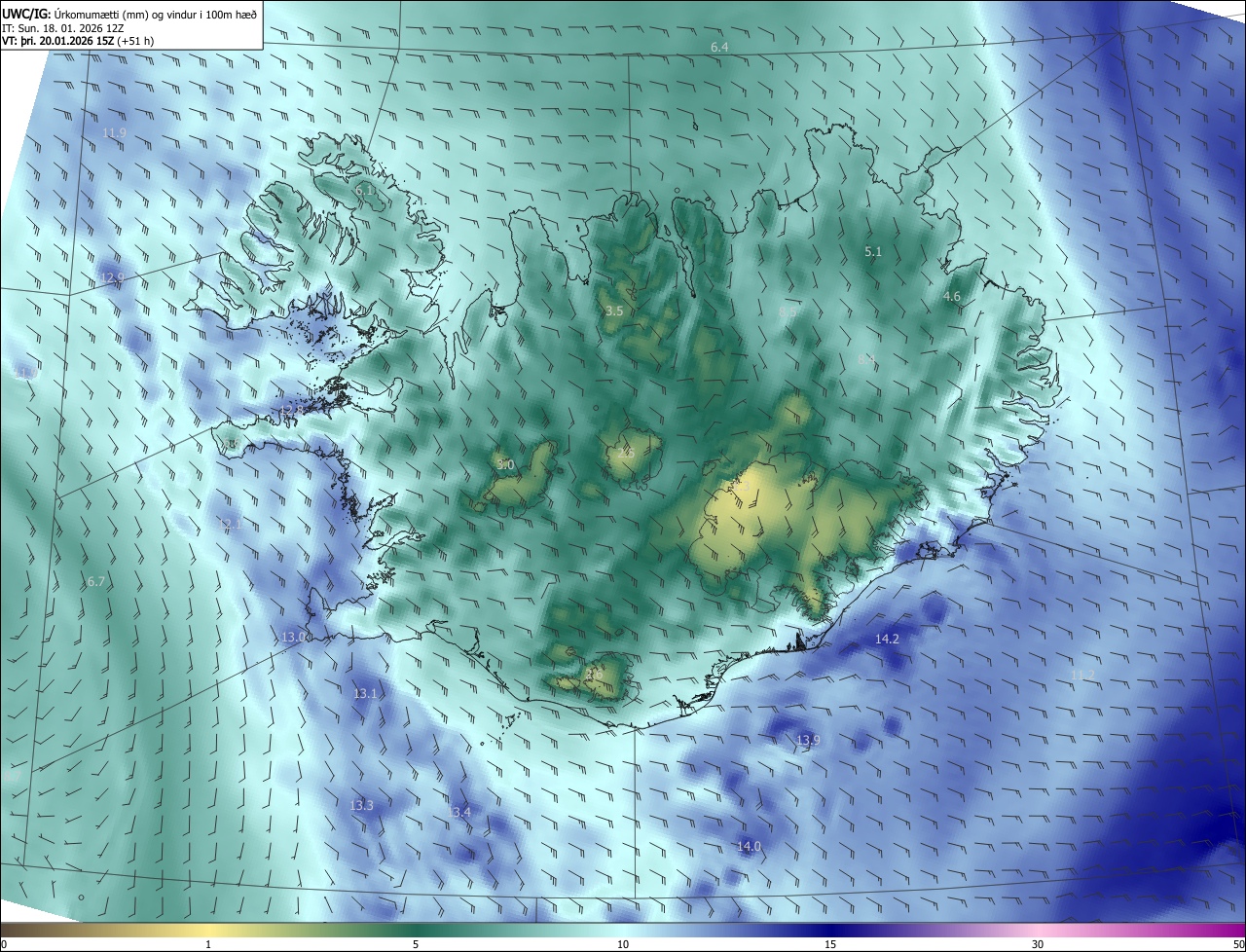This screenshot has height=952, width=1246.
Task: Click the 6.7 value in the western ocean
Action: click(95, 582)
